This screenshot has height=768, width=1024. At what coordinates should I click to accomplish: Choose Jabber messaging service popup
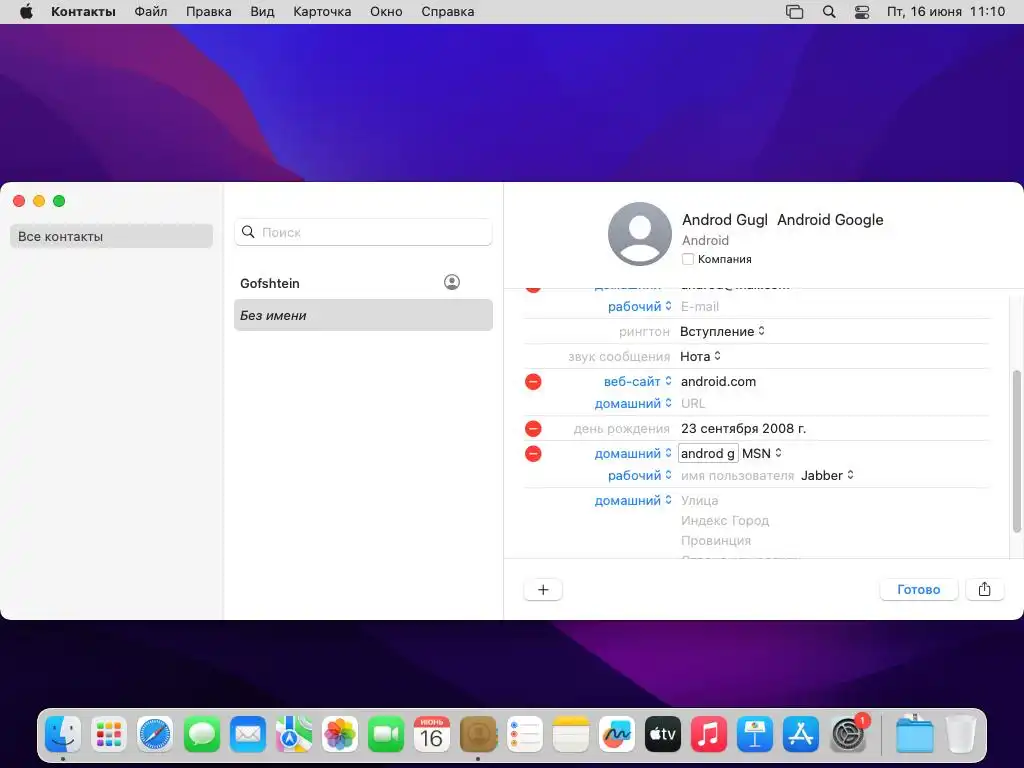827,475
